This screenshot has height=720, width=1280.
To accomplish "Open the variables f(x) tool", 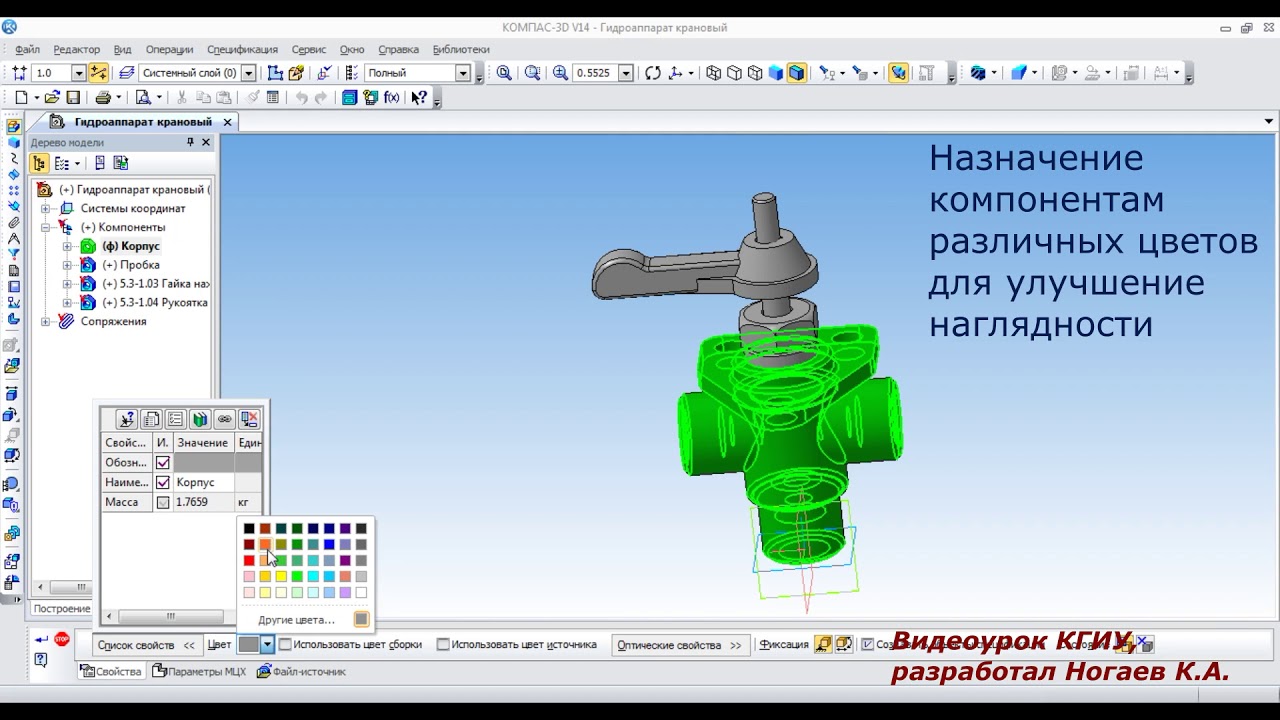I will coord(391,98).
